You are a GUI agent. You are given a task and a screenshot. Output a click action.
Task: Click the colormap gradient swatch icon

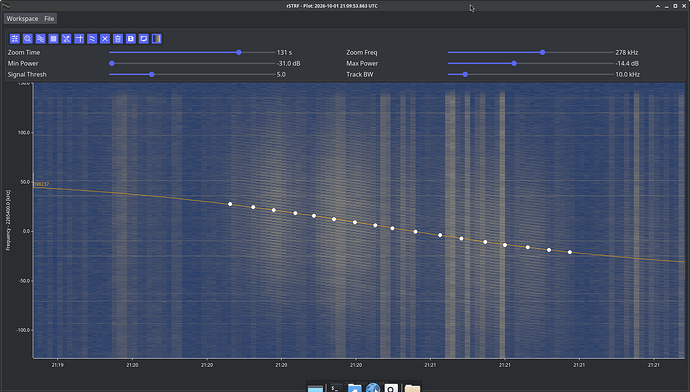click(157, 39)
